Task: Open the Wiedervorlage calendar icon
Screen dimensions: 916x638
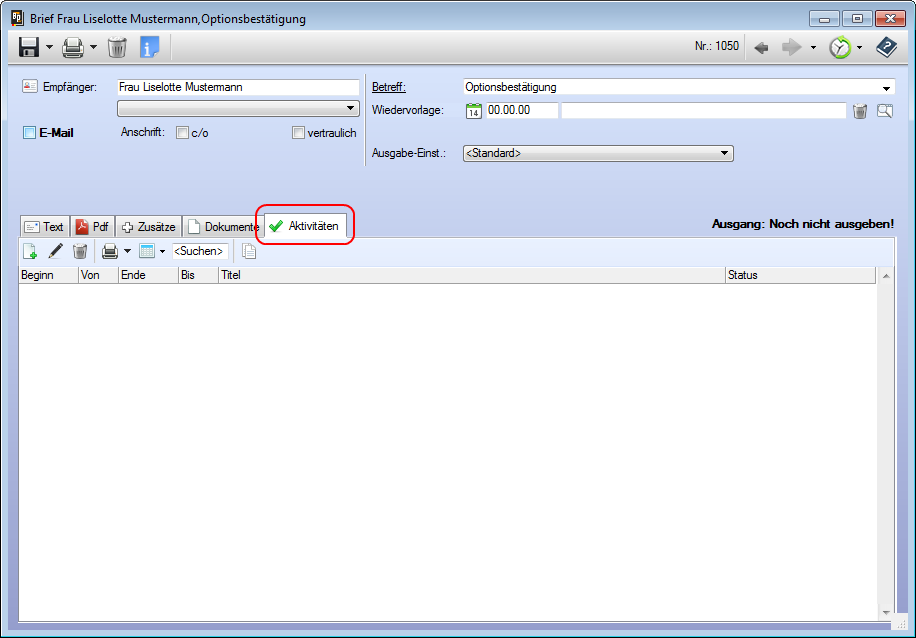Action: [x=474, y=111]
